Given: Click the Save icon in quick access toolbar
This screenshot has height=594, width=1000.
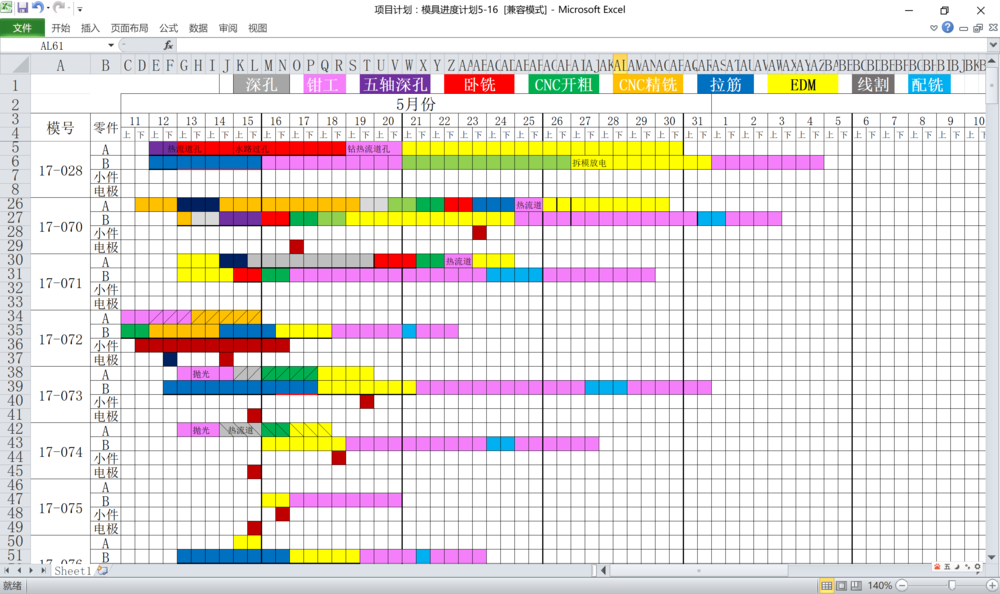Looking at the screenshot, I should tap(22, 8).
